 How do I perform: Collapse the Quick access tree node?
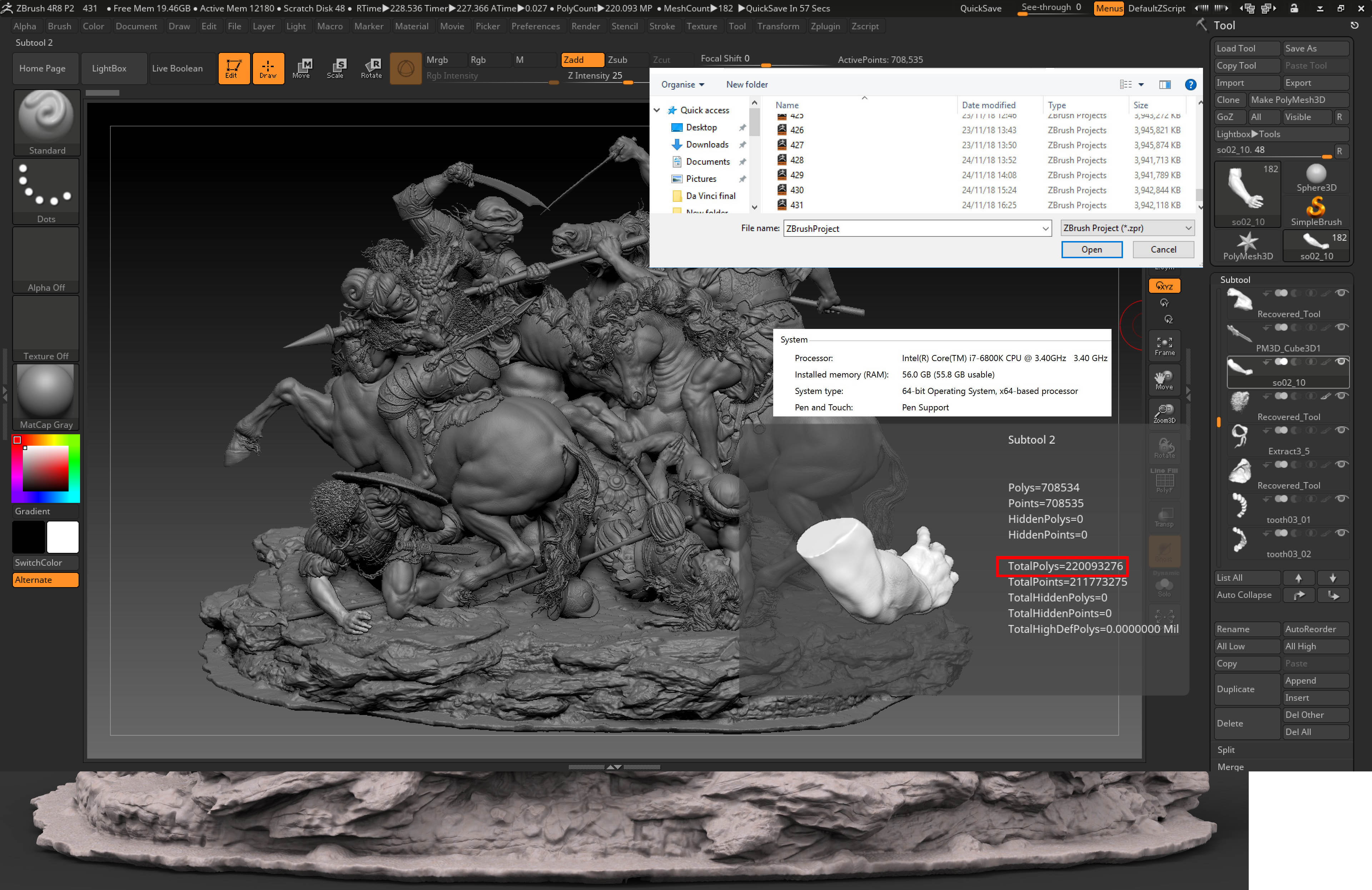657,110
